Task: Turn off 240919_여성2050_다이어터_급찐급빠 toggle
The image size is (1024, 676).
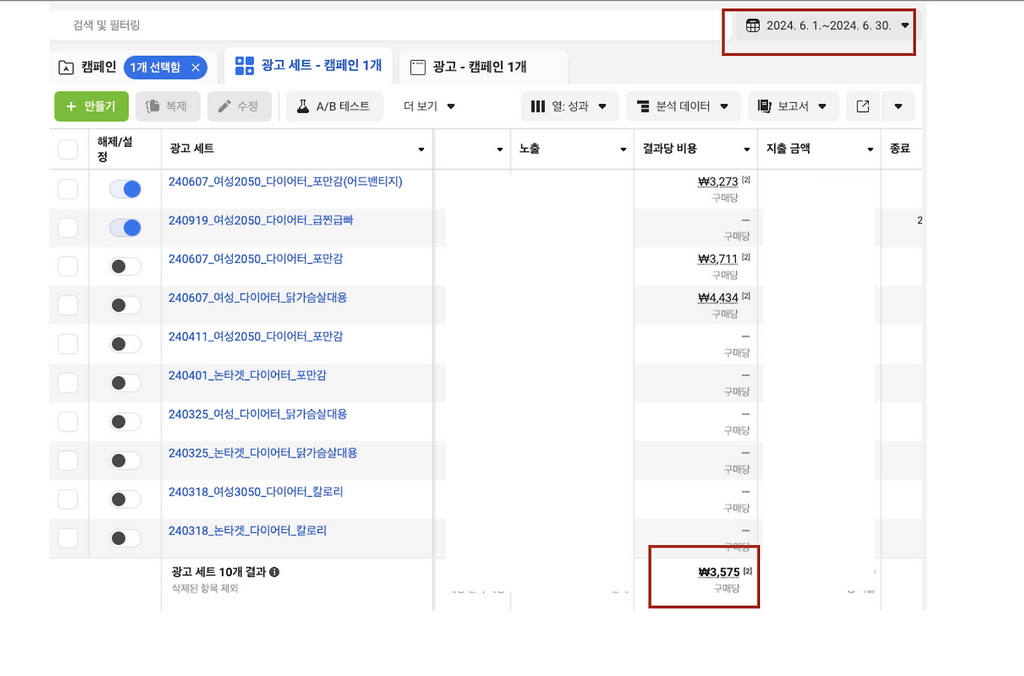Action: (x=125, y=228)
